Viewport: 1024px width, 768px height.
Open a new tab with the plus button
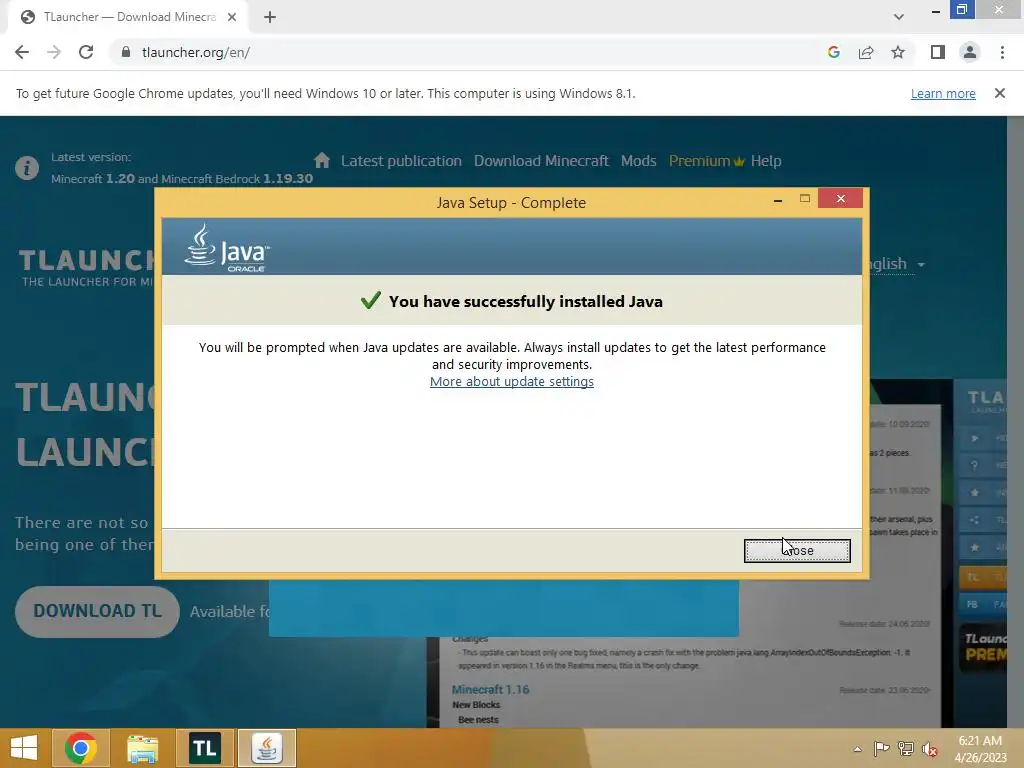pos(270,17)
